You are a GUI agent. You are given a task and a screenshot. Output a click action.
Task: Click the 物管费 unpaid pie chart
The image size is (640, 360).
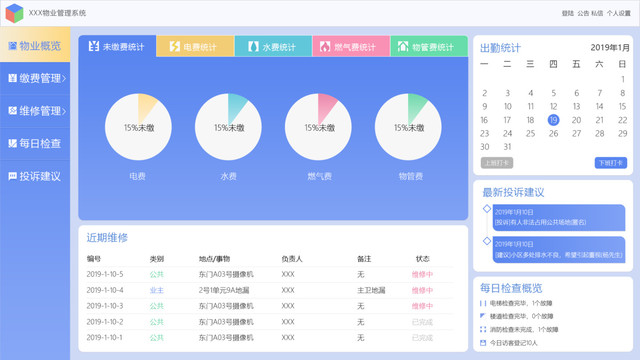(408, 127)
